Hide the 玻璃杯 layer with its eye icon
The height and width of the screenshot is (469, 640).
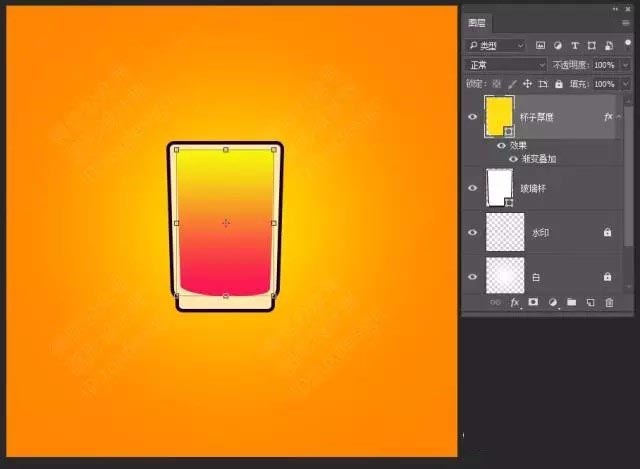point(472,188)
